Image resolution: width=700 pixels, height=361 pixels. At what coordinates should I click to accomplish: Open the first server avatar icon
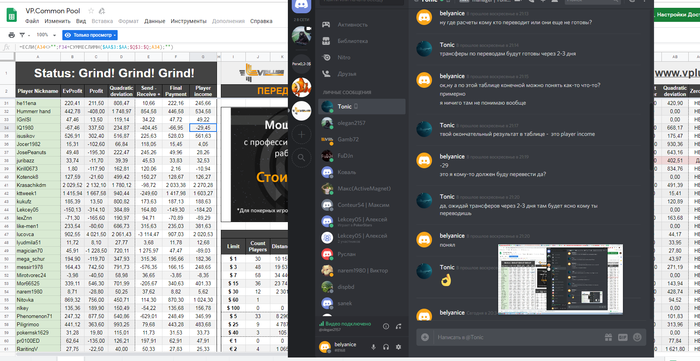point(301,36)
